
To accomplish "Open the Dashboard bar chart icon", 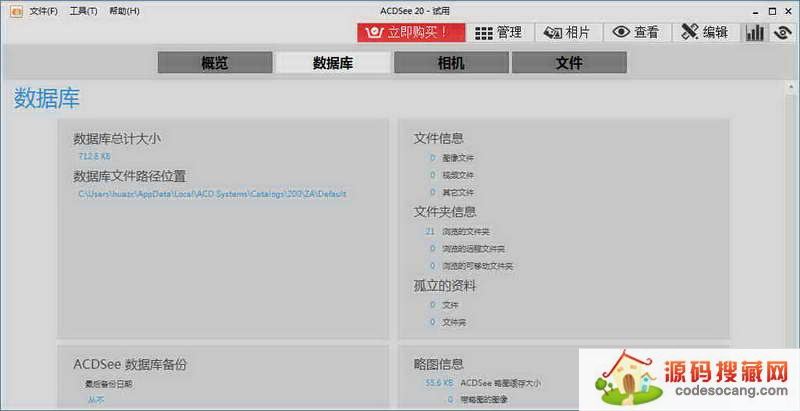I will click(754, 32).
